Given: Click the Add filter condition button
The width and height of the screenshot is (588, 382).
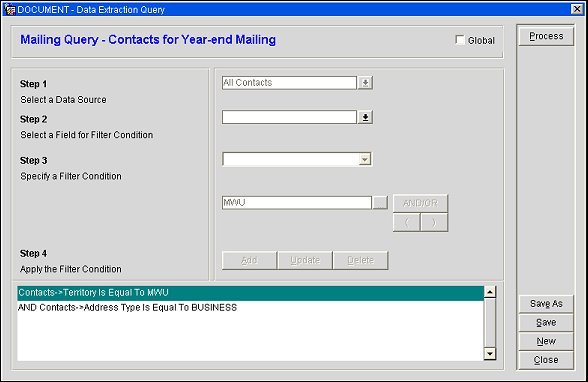Looking at the screenshot, I should [x=249, y=260].
